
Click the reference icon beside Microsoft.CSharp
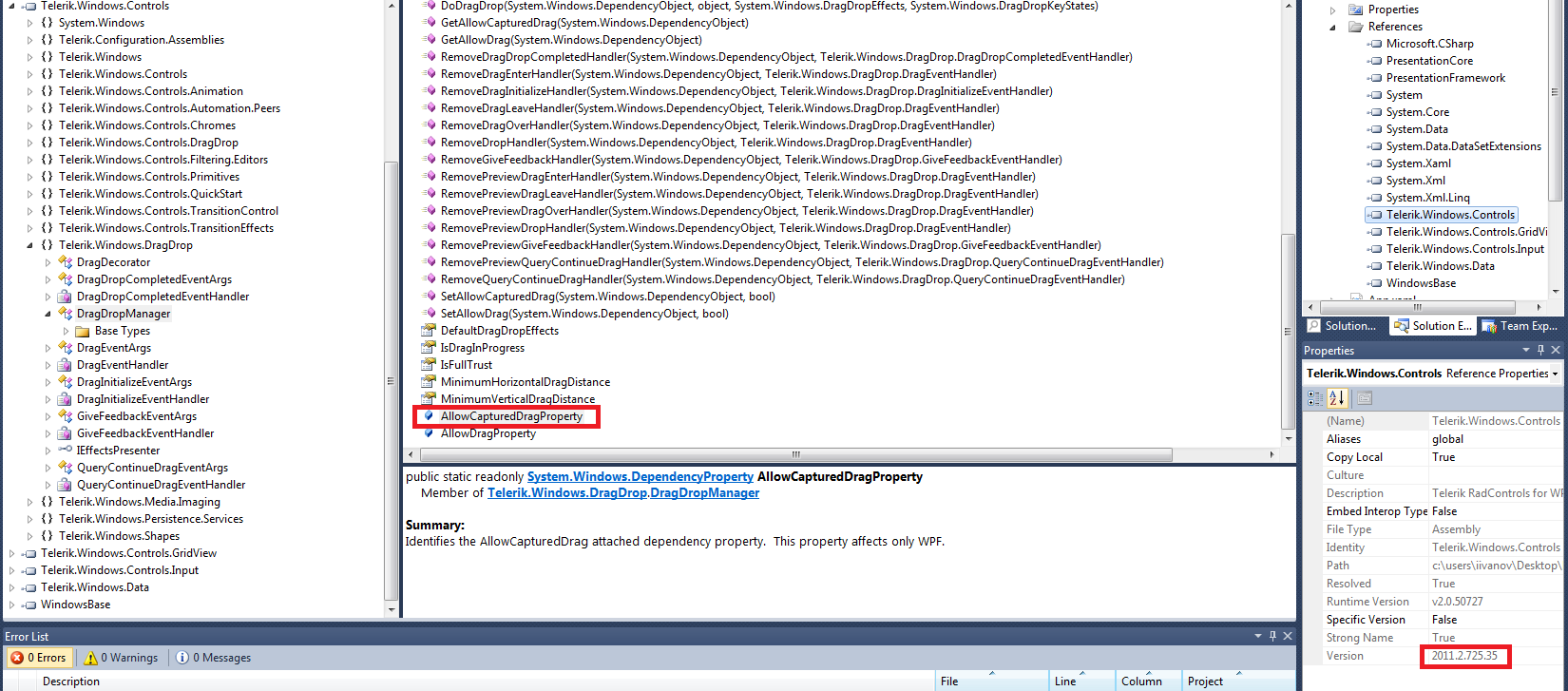coord(1374,44)
